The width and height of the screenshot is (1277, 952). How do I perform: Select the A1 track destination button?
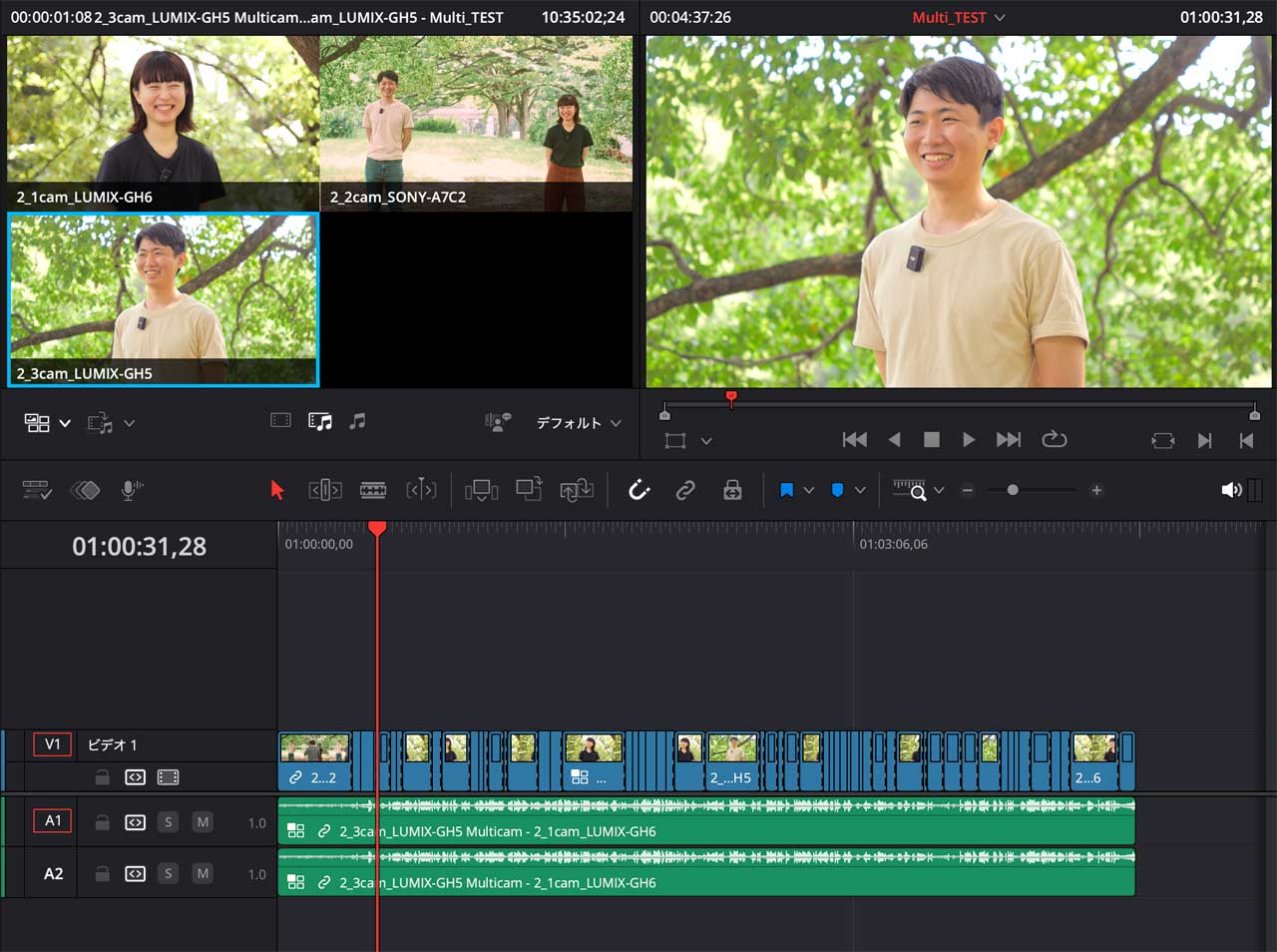coord(53,821)
